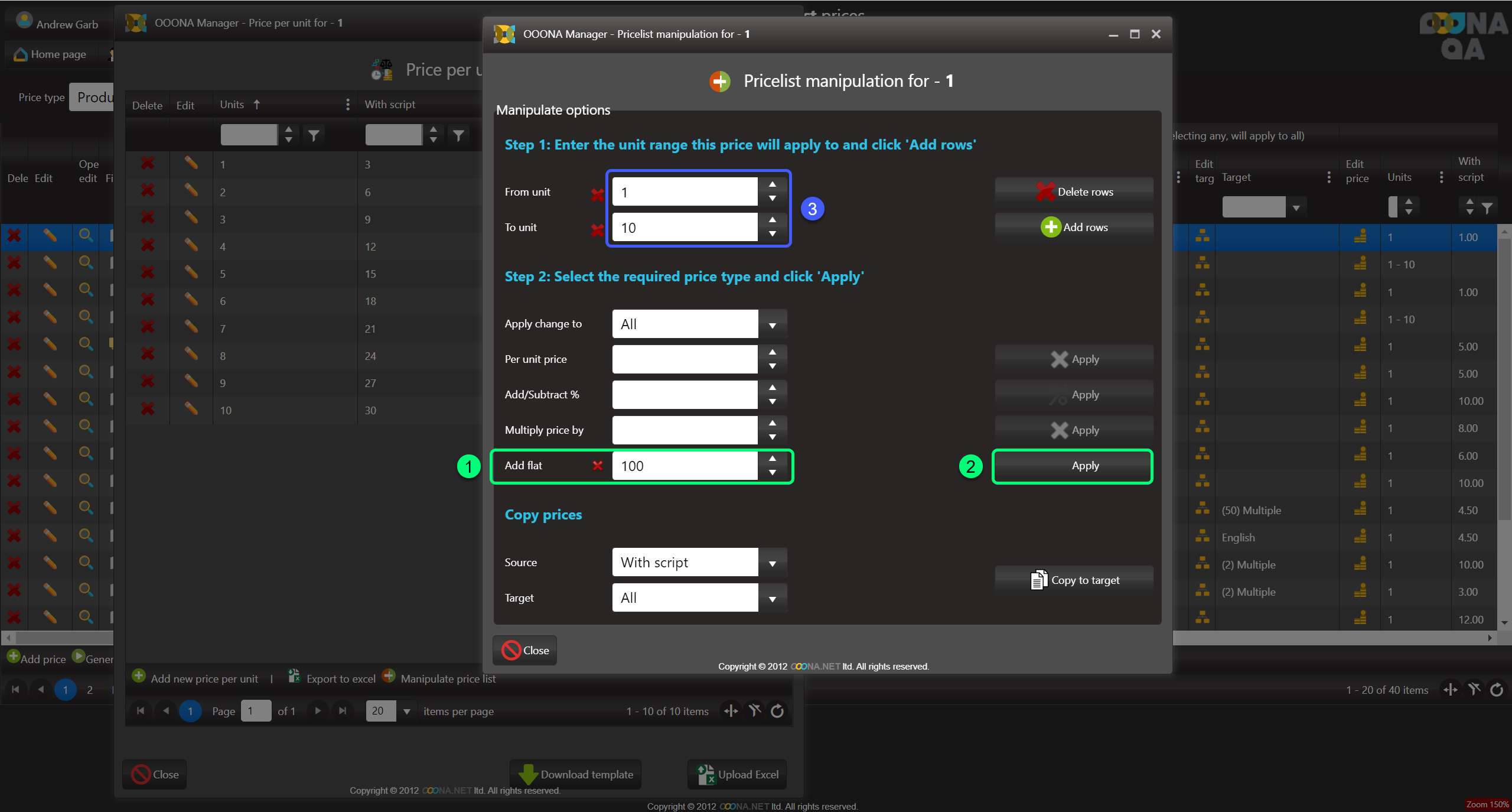Viewport: 1512px width, 812px height.
Task: Clear the Add flat value with red X
Action: 597,466
